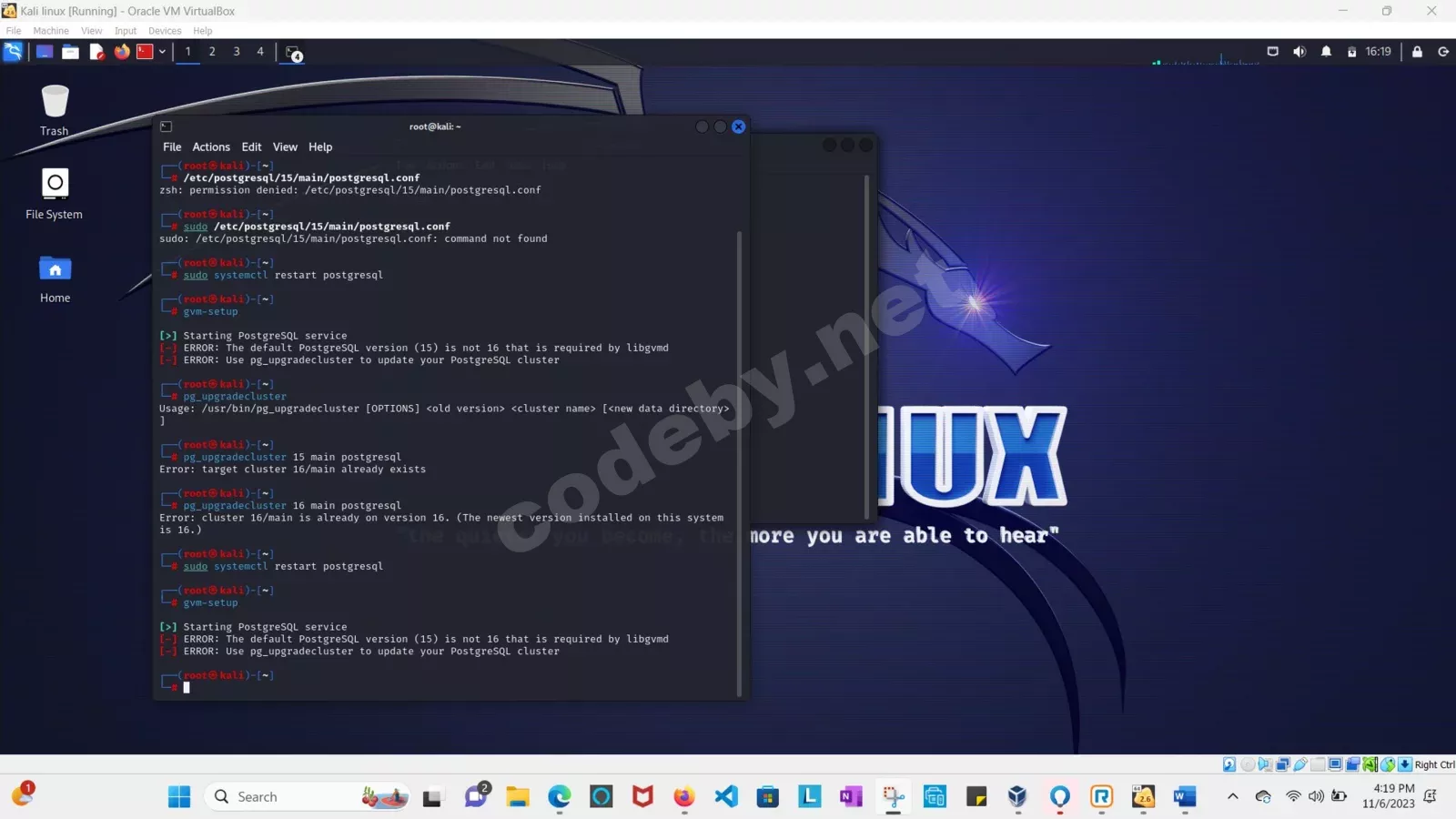
Task: Open File Explorer from Windows taskbar
Action: pyautogui.click(x=518, y=797)
